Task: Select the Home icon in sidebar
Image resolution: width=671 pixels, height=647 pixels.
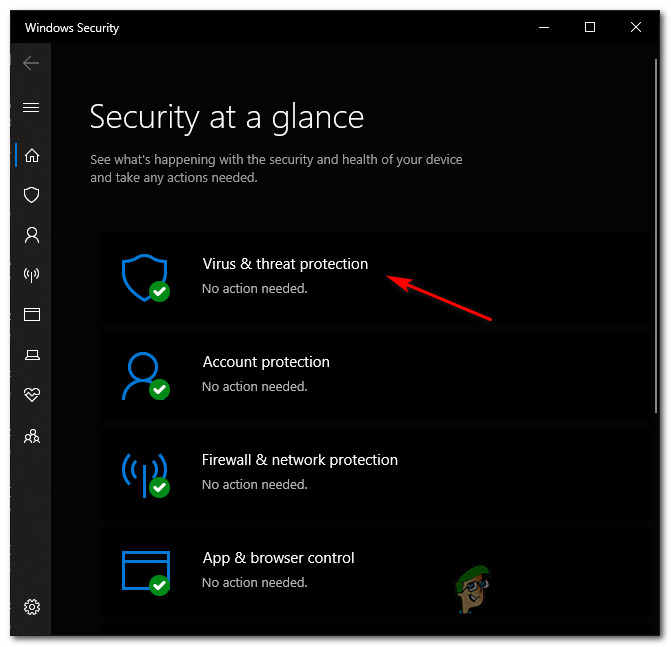Action: coord(32,155)
